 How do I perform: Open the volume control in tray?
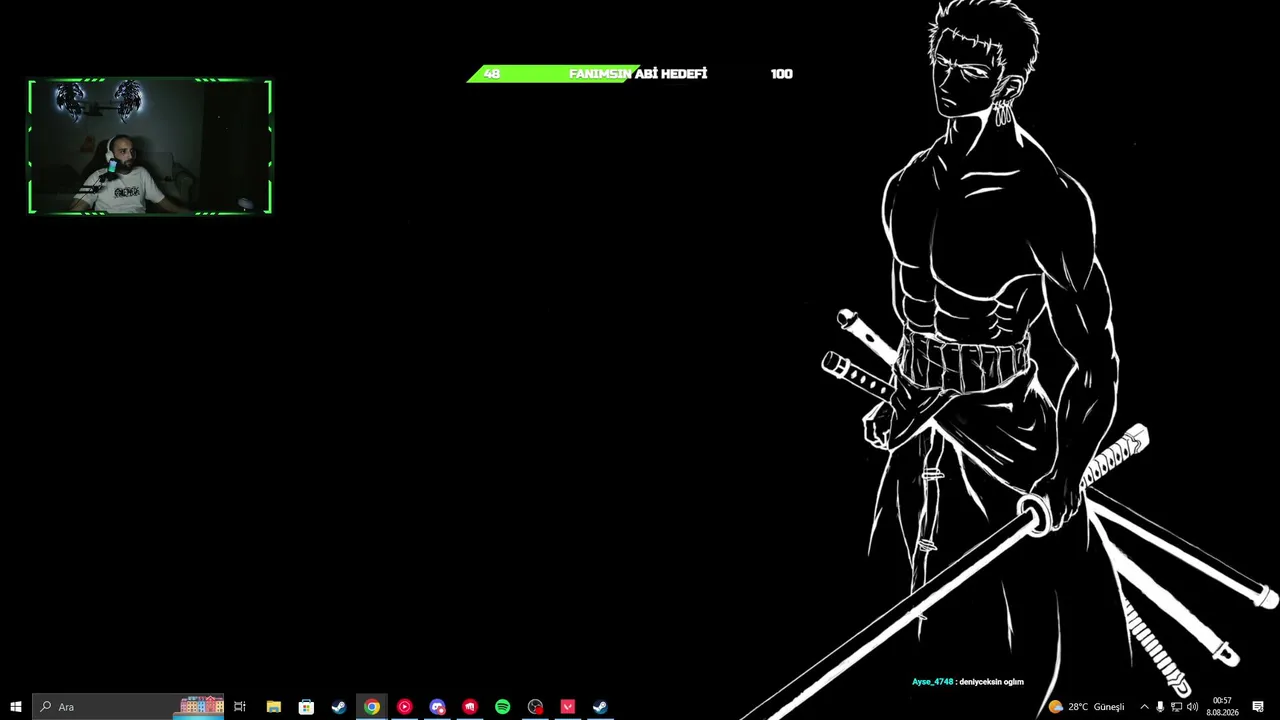coord(1192,707)
